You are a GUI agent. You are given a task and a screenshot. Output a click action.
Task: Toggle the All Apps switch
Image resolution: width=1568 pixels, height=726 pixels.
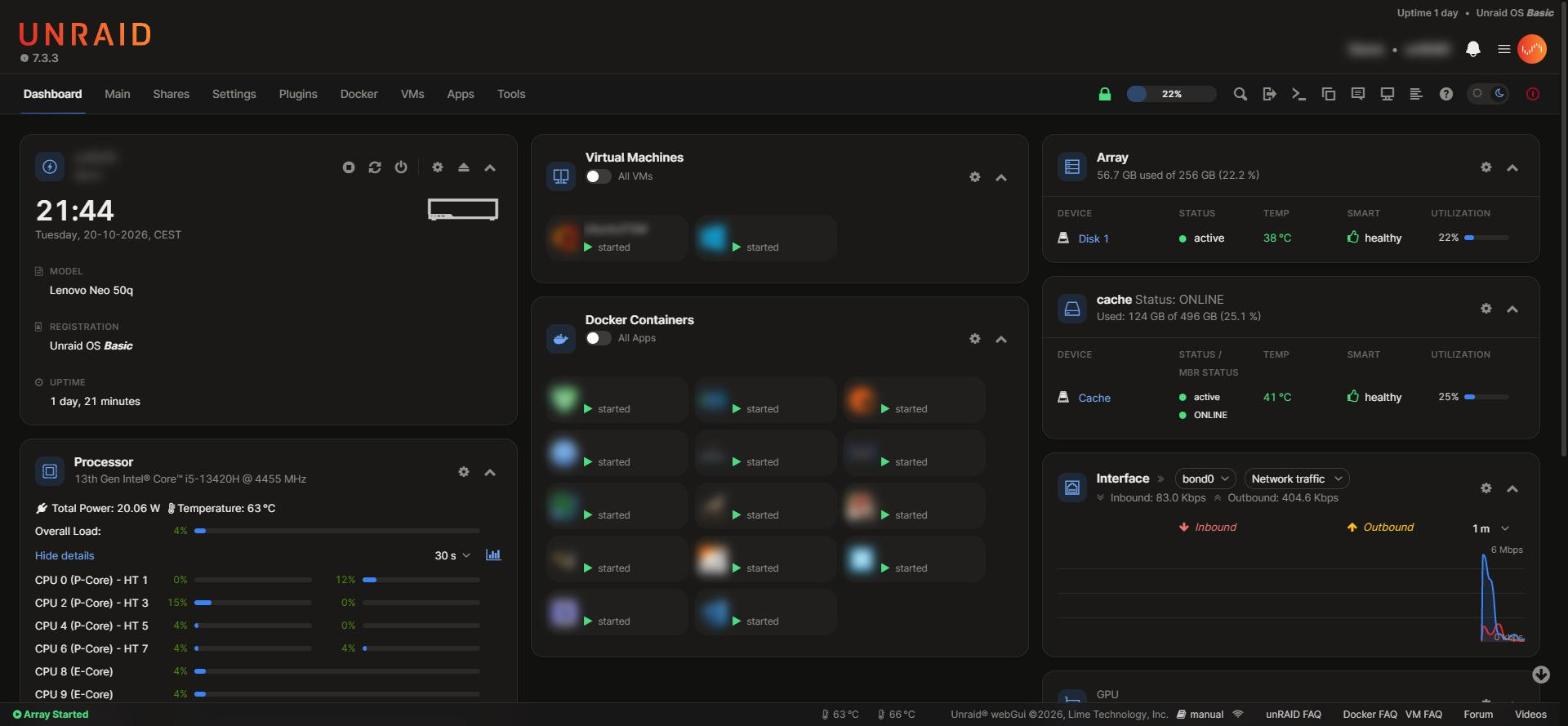[x=598, y=338]
